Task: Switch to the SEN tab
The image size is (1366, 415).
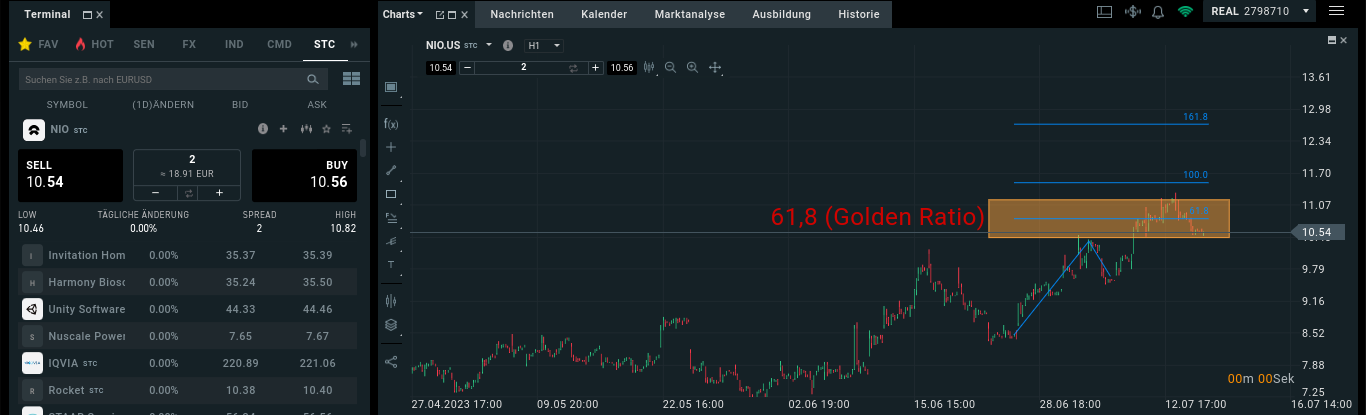Action: 144,45
